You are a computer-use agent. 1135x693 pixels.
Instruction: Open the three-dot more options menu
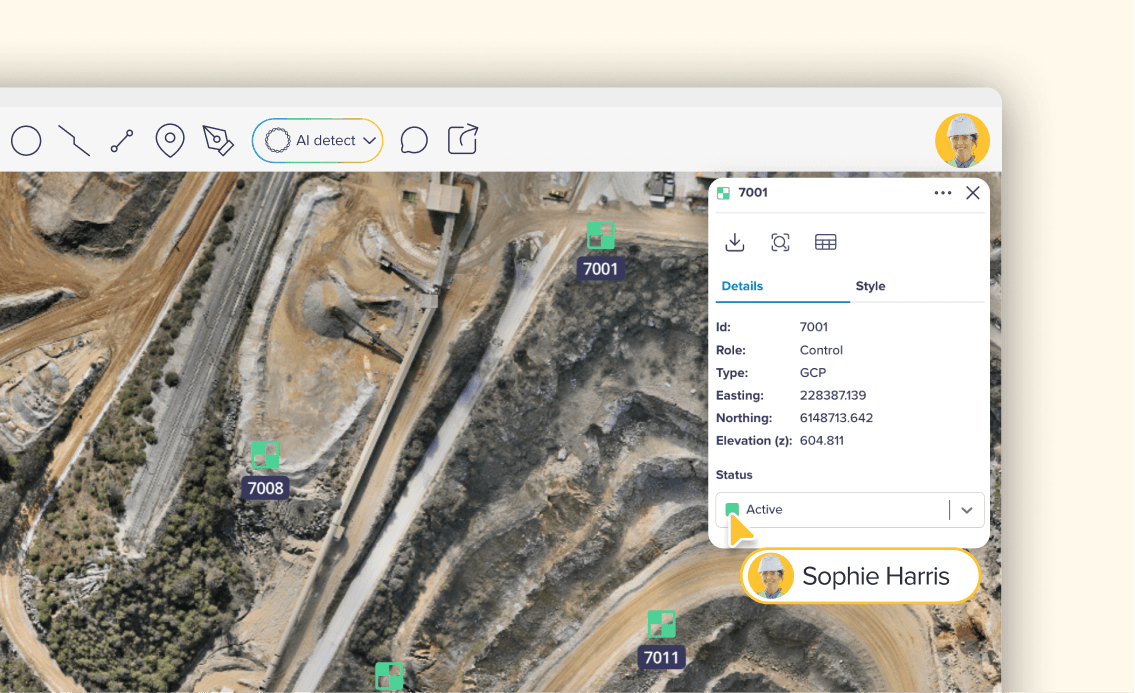point(942,193)
